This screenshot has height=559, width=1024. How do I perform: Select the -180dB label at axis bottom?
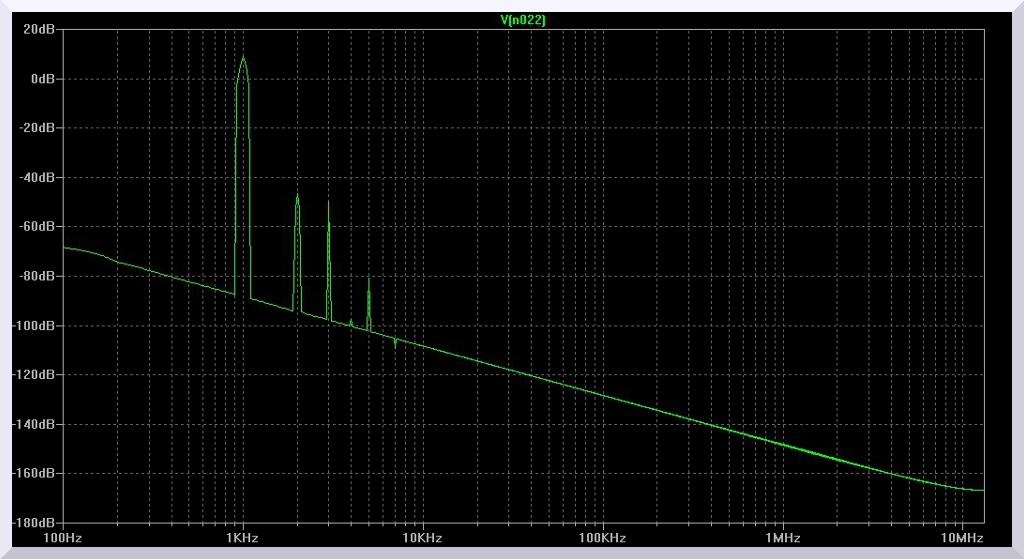33,523
